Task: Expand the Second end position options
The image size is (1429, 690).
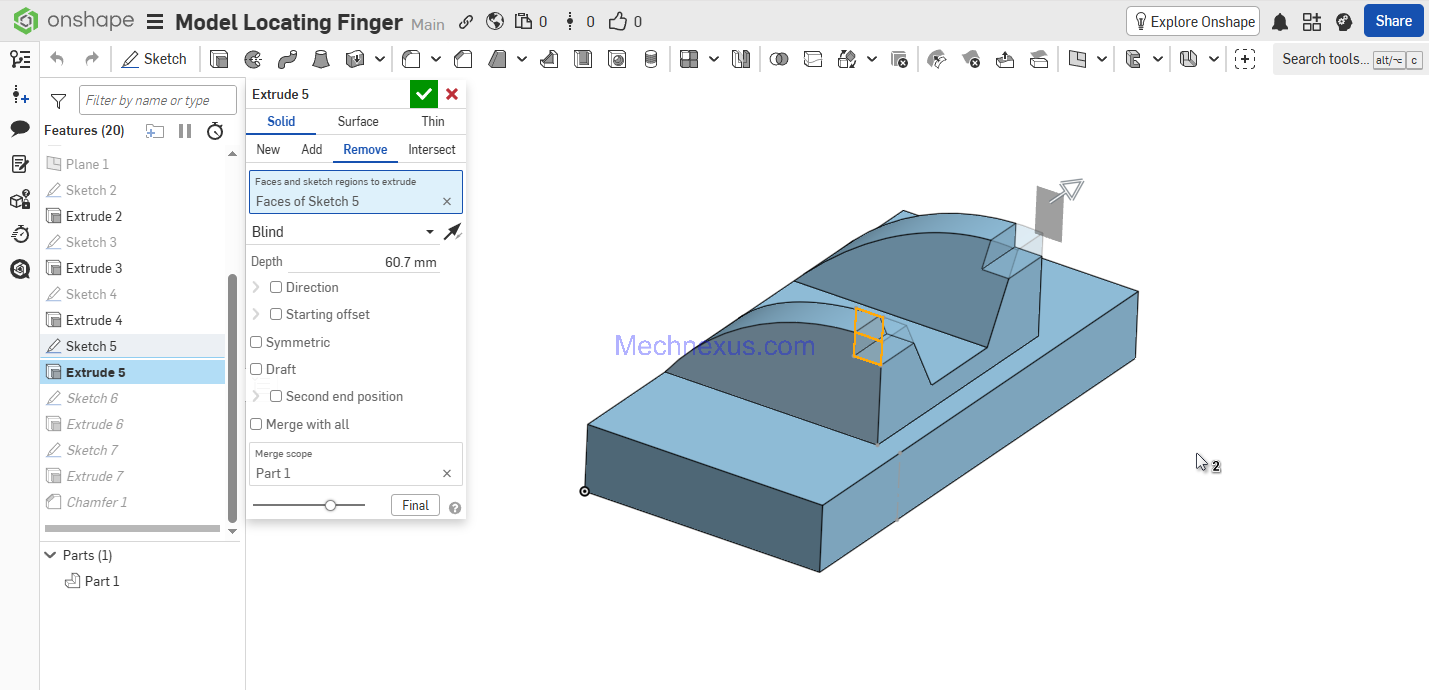Action: pyautogui.click(x=256, y=396)
